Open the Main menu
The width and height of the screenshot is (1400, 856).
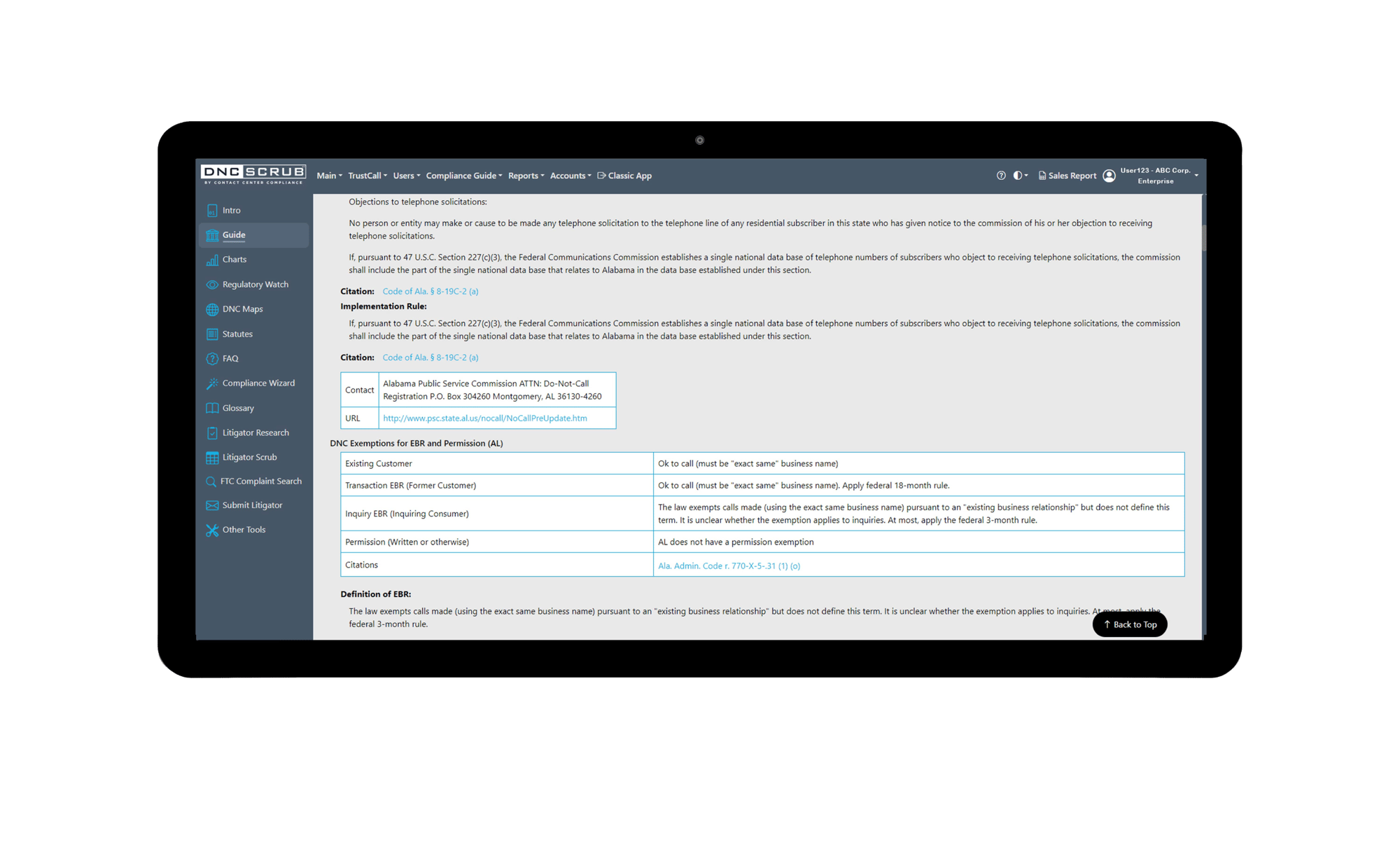pos(328,175)
